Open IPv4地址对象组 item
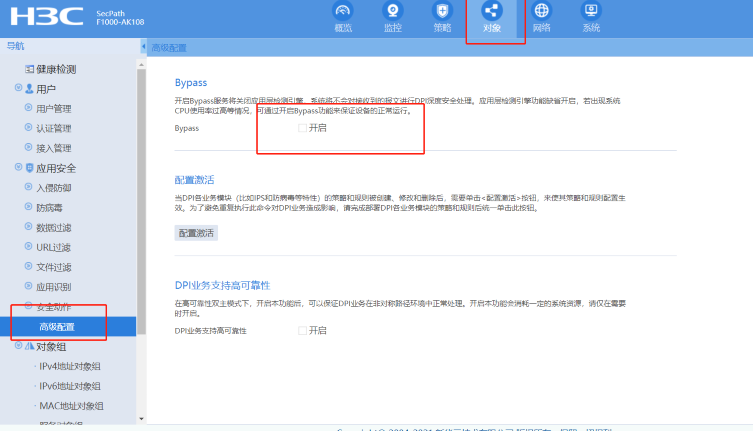Image resolution: width=753 pixels, height=431 pixels. click(x=70, y=367)
